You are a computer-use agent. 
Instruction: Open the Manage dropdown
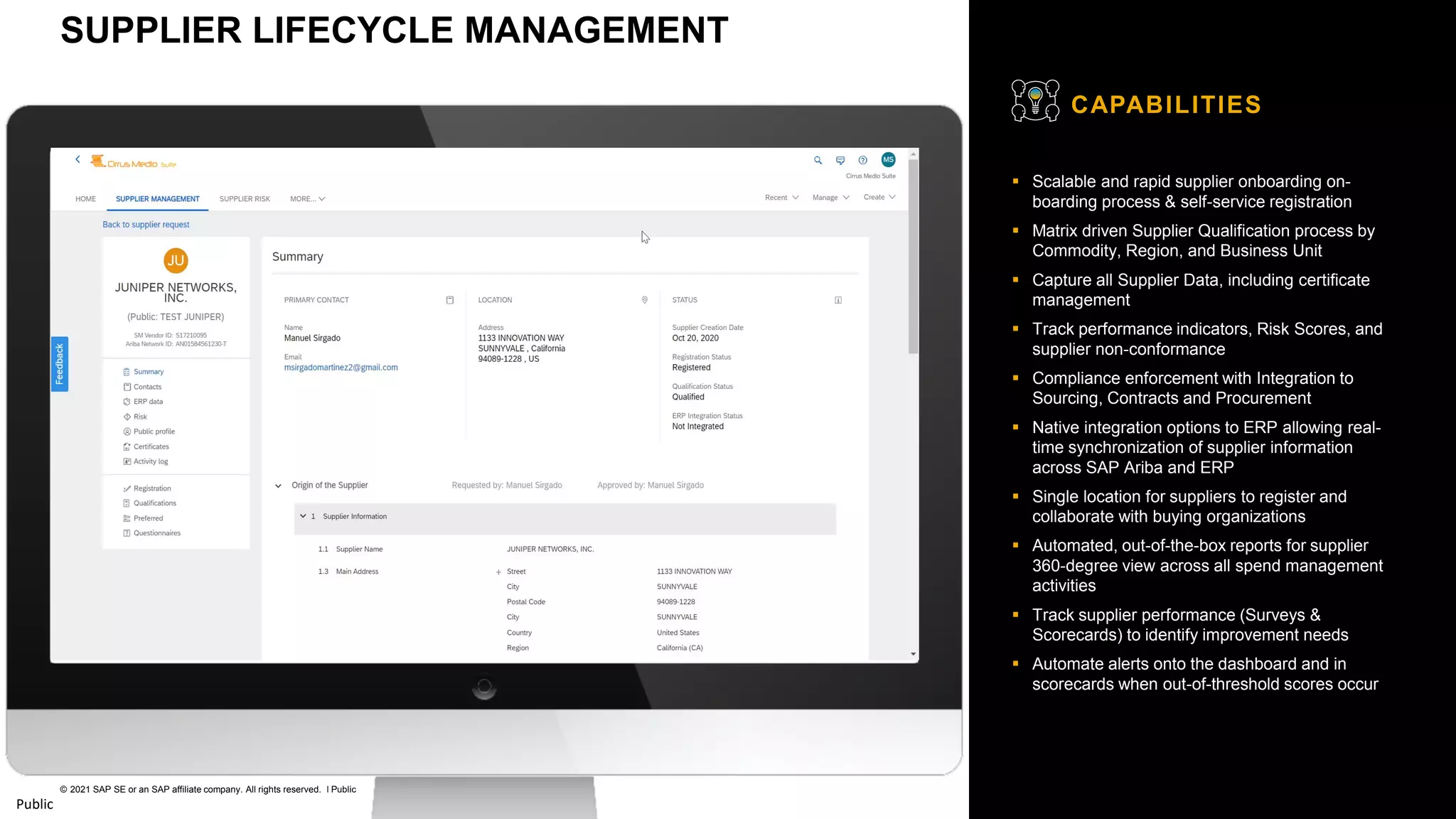point(830,198)
